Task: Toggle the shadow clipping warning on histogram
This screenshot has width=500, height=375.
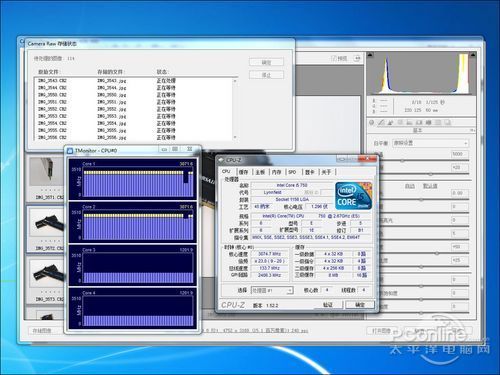Action: click(370, 54)
